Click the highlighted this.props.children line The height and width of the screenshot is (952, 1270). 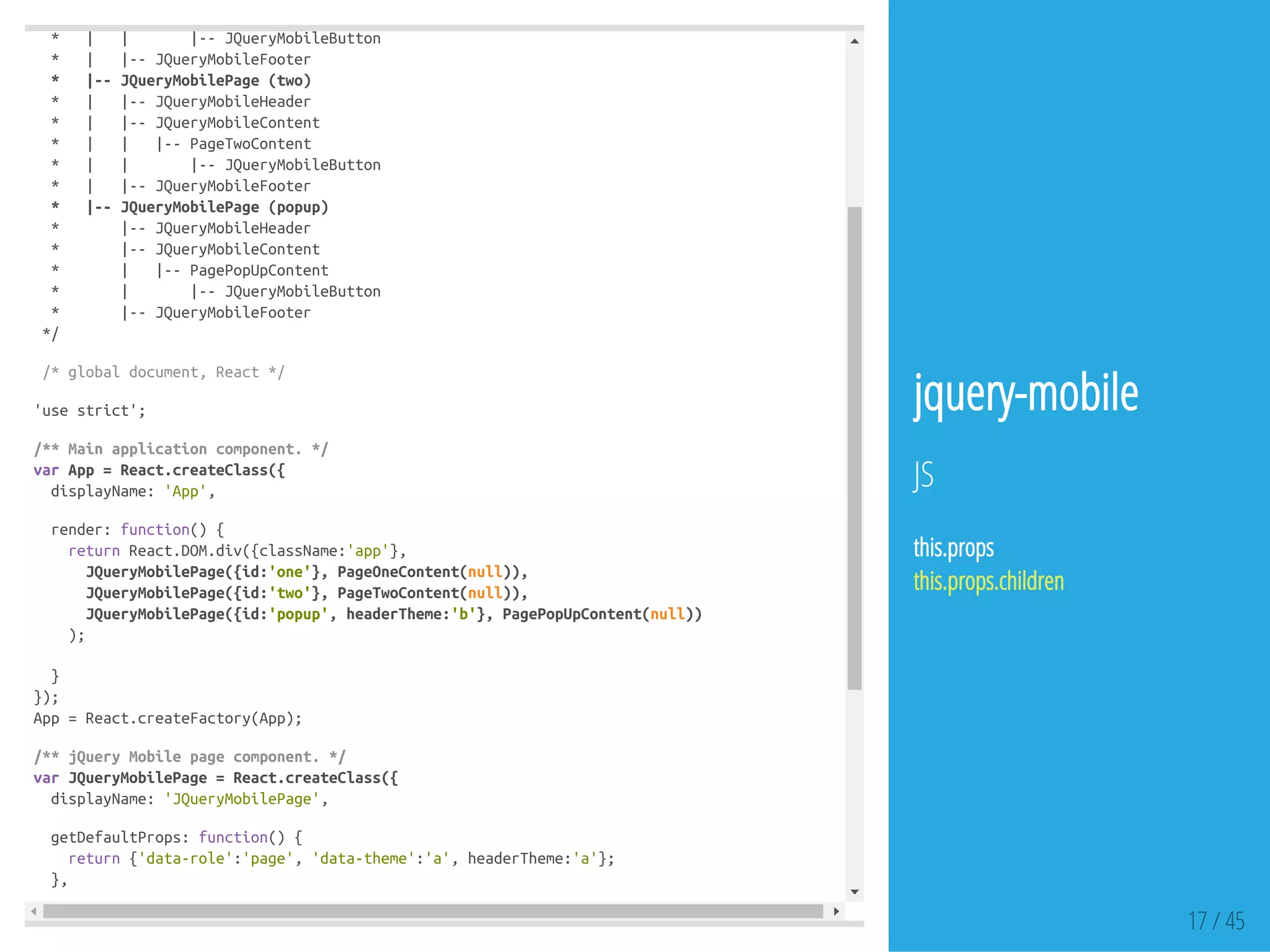pos(988,581)
